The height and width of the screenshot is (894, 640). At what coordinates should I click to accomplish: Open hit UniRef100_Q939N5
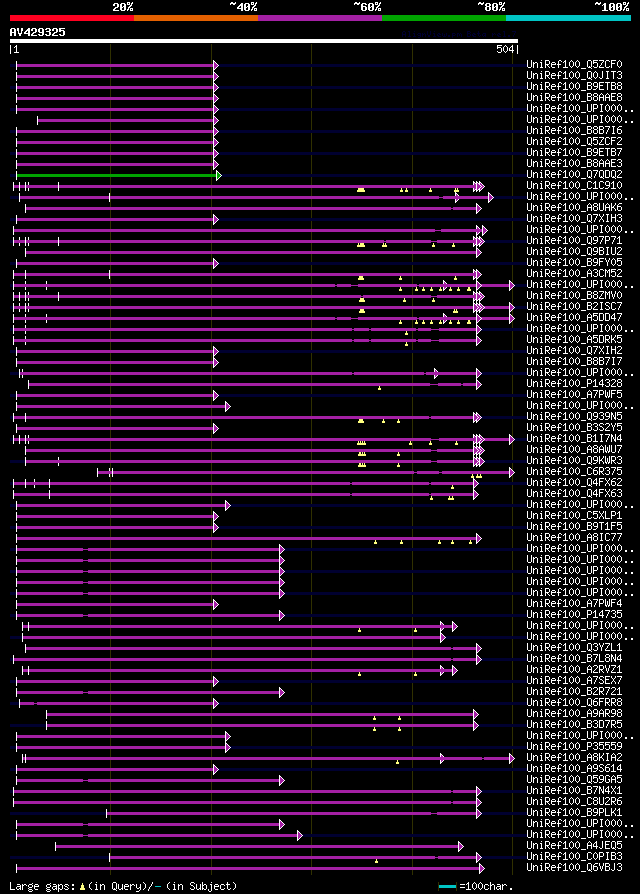tap(574, 417)
